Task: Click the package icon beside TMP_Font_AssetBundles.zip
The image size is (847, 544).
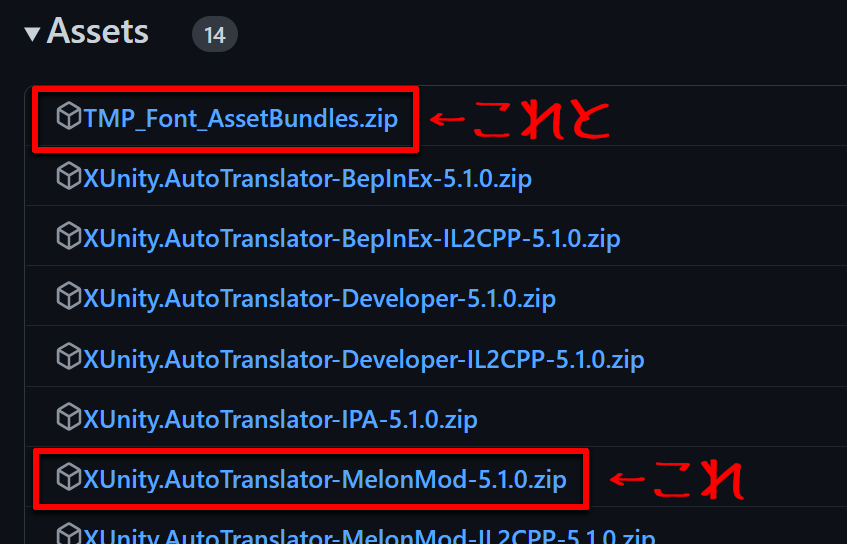Action: (x=68, y=118)
